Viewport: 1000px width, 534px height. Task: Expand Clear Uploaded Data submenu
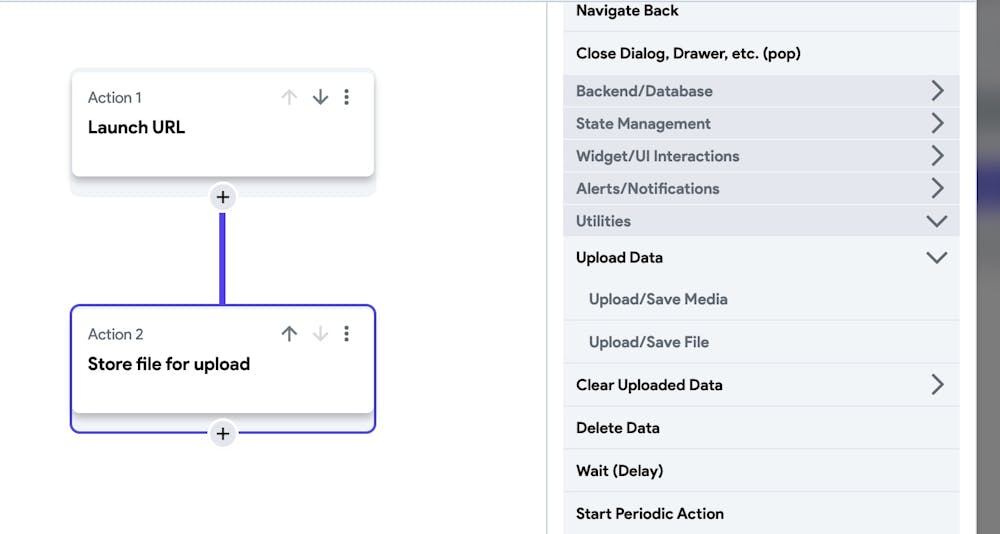pyautogui.click(x=936, y=385)
